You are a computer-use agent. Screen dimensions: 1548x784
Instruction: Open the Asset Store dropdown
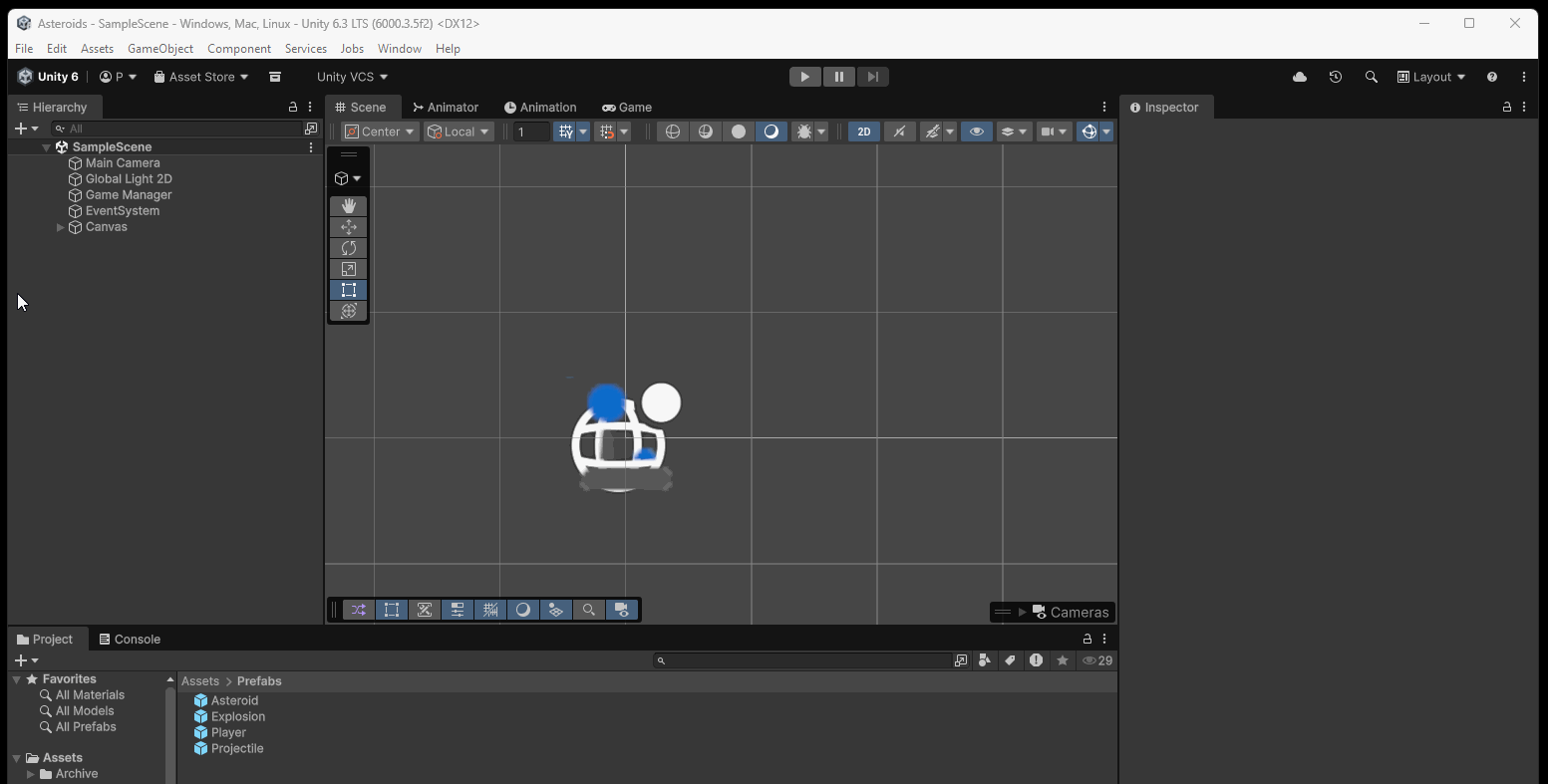201,77
